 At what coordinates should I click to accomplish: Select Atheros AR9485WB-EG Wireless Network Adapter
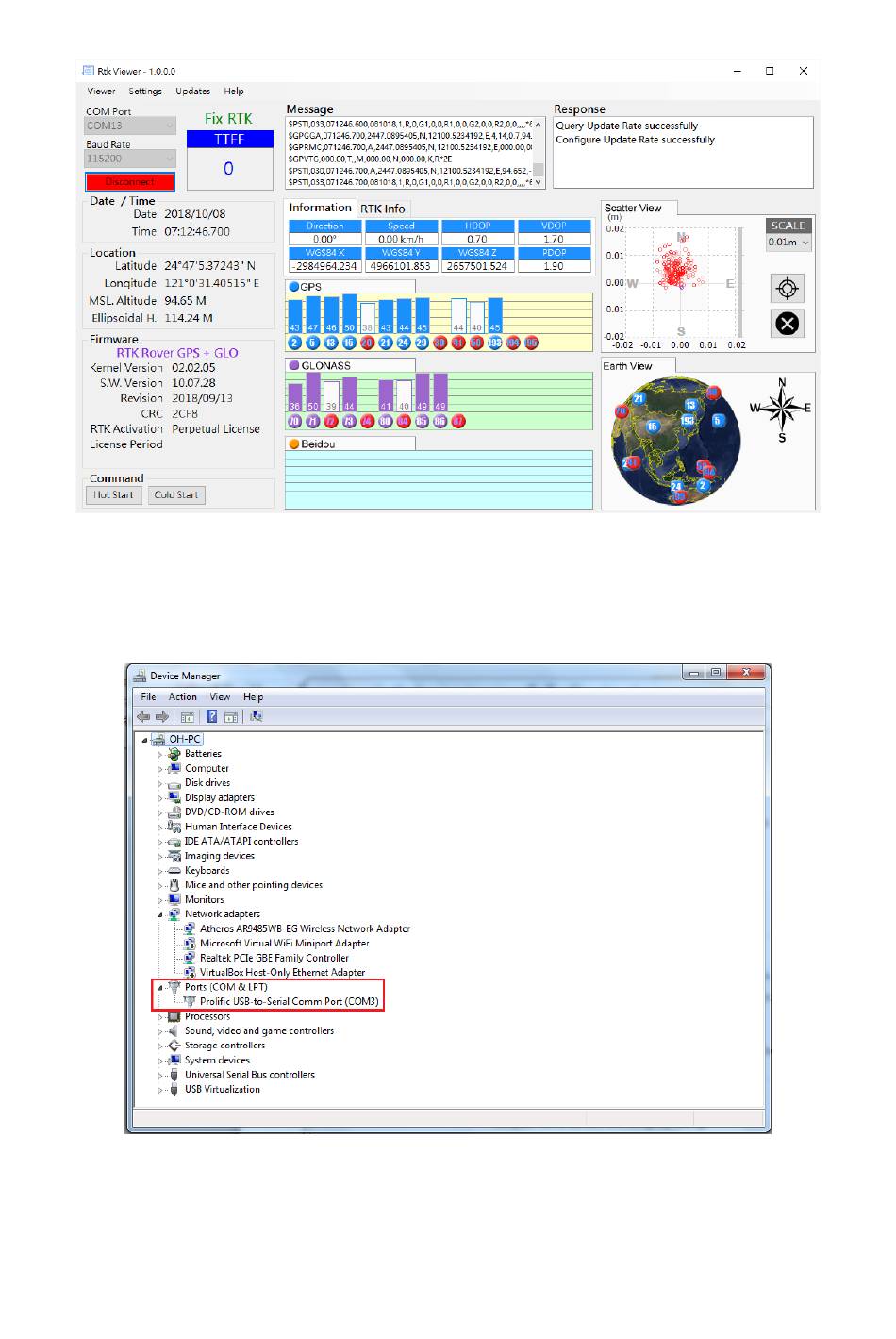pos(305,929)
